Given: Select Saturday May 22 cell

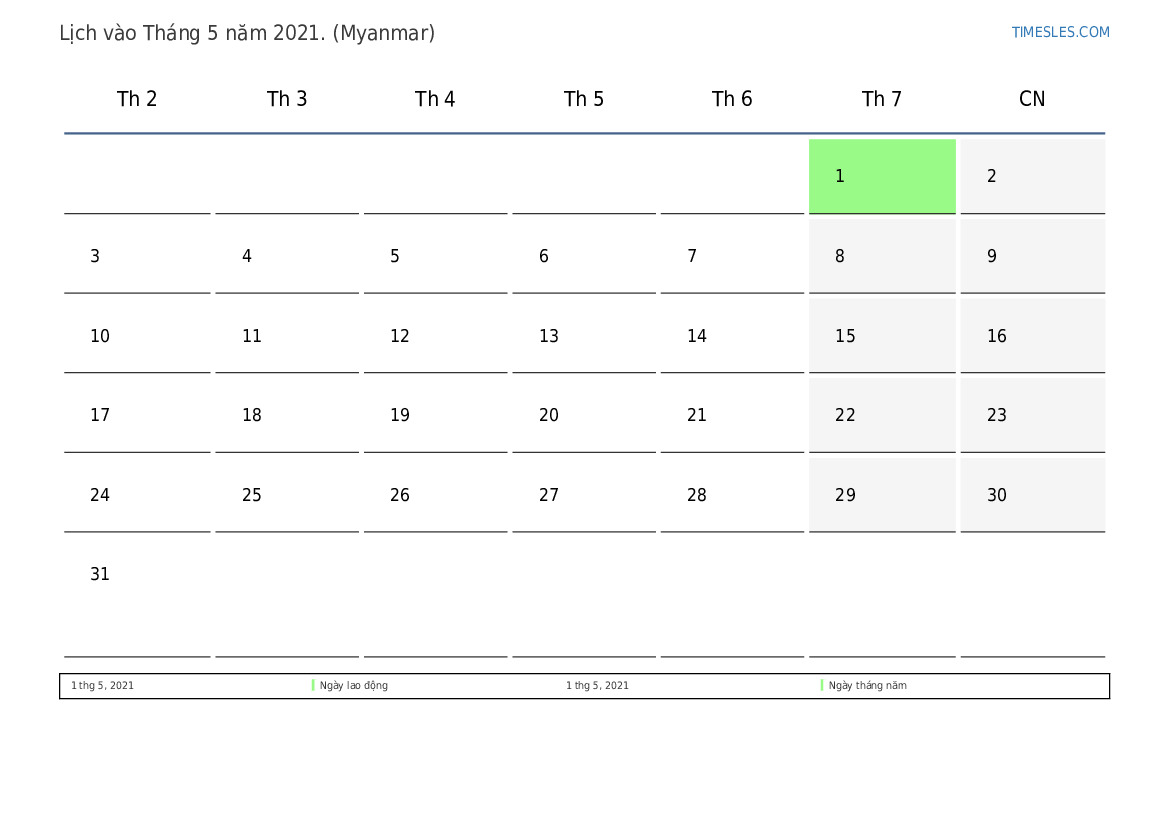Looking at the screenshot, I should tap(881, 415).
